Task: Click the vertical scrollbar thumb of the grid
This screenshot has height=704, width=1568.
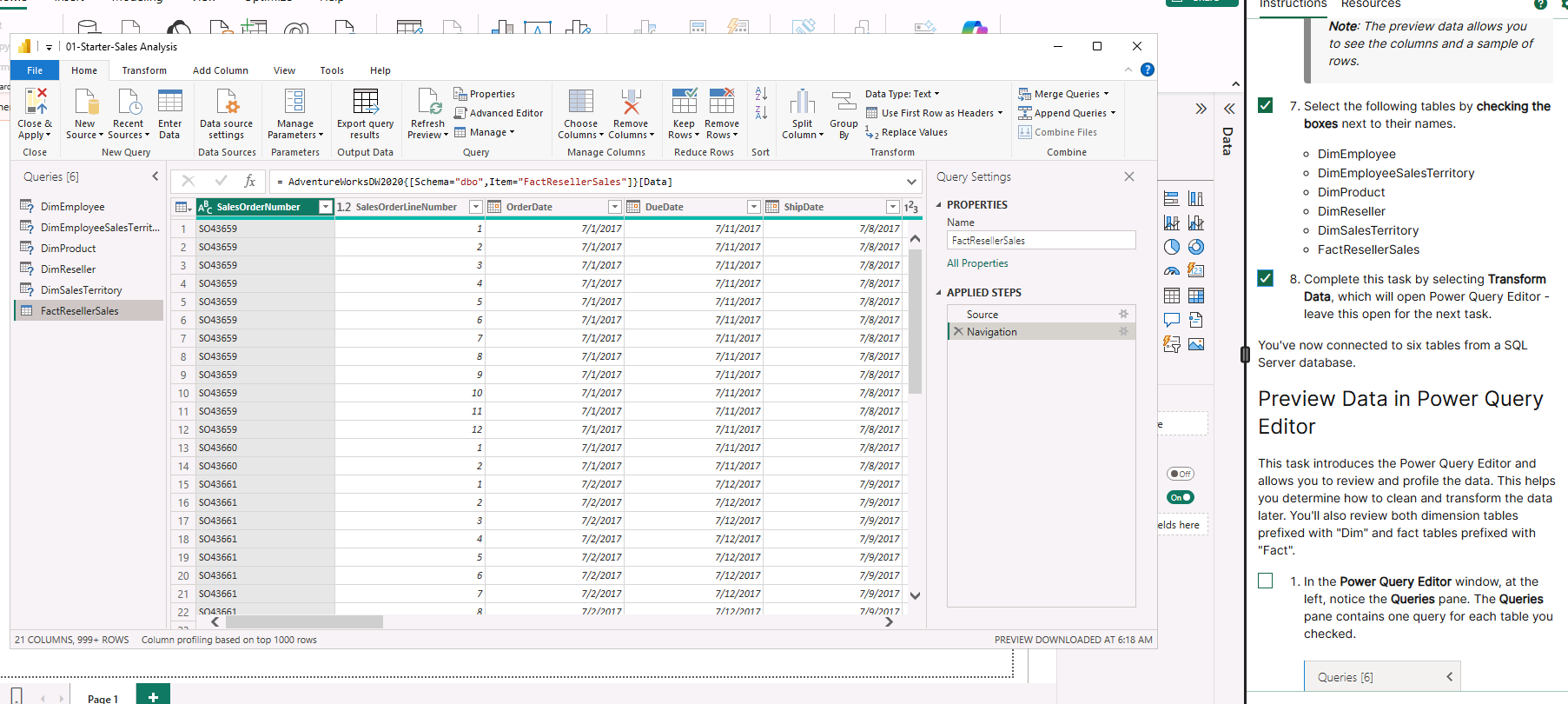Action: tap(915, 322)
